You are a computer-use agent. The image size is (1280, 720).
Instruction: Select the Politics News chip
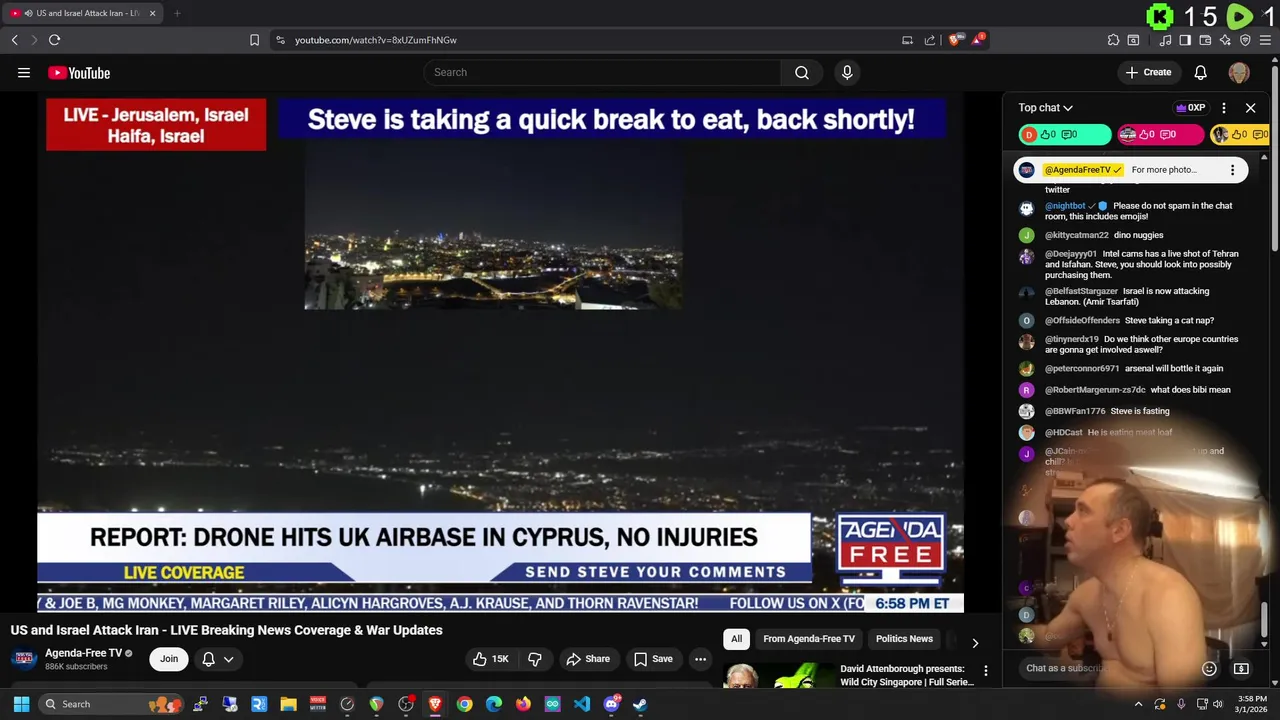[904, 639]
